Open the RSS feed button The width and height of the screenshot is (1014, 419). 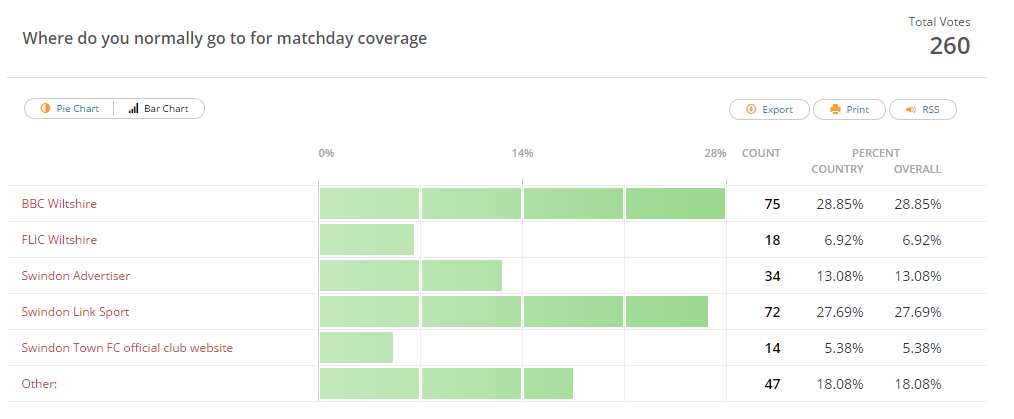[x=922, y=110]
